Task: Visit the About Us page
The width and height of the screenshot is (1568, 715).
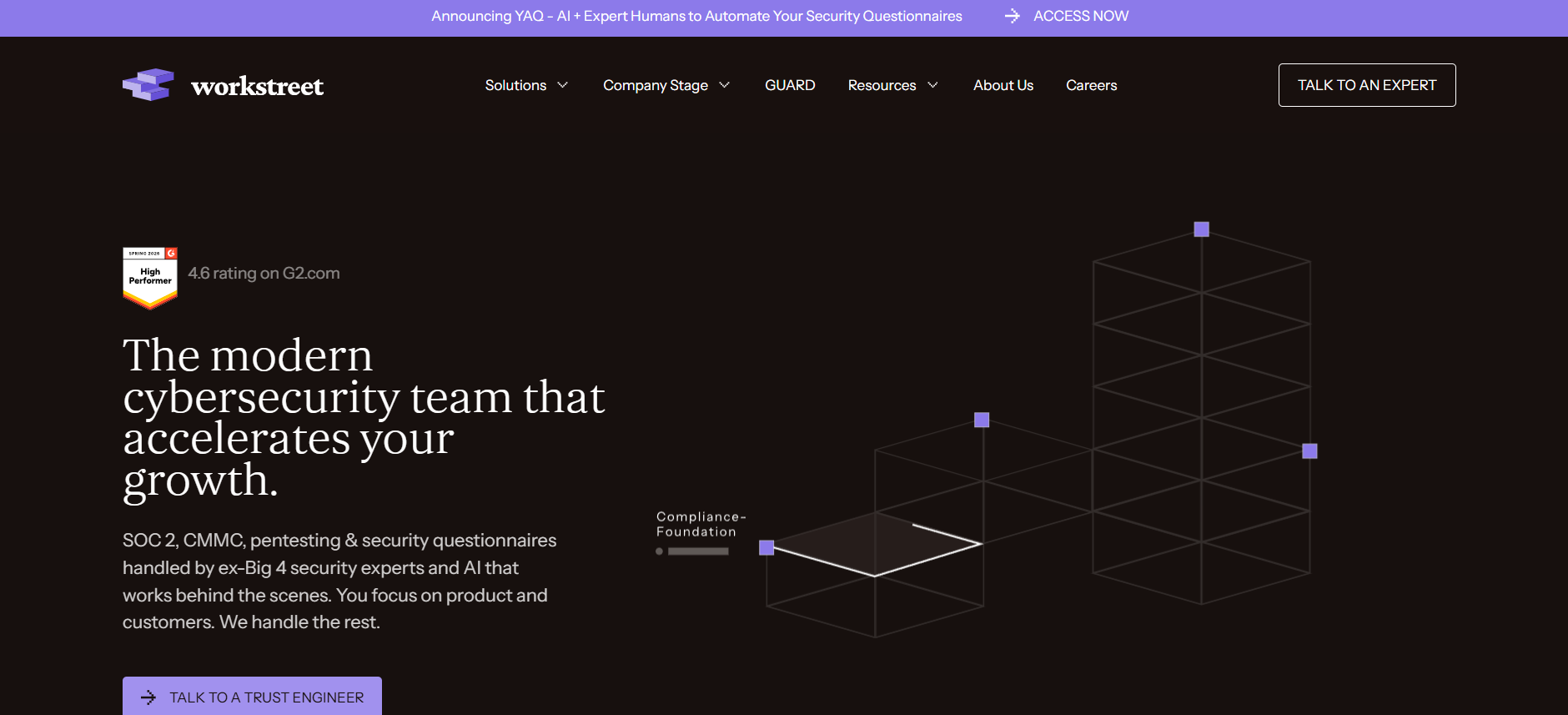Action: 1003,85
